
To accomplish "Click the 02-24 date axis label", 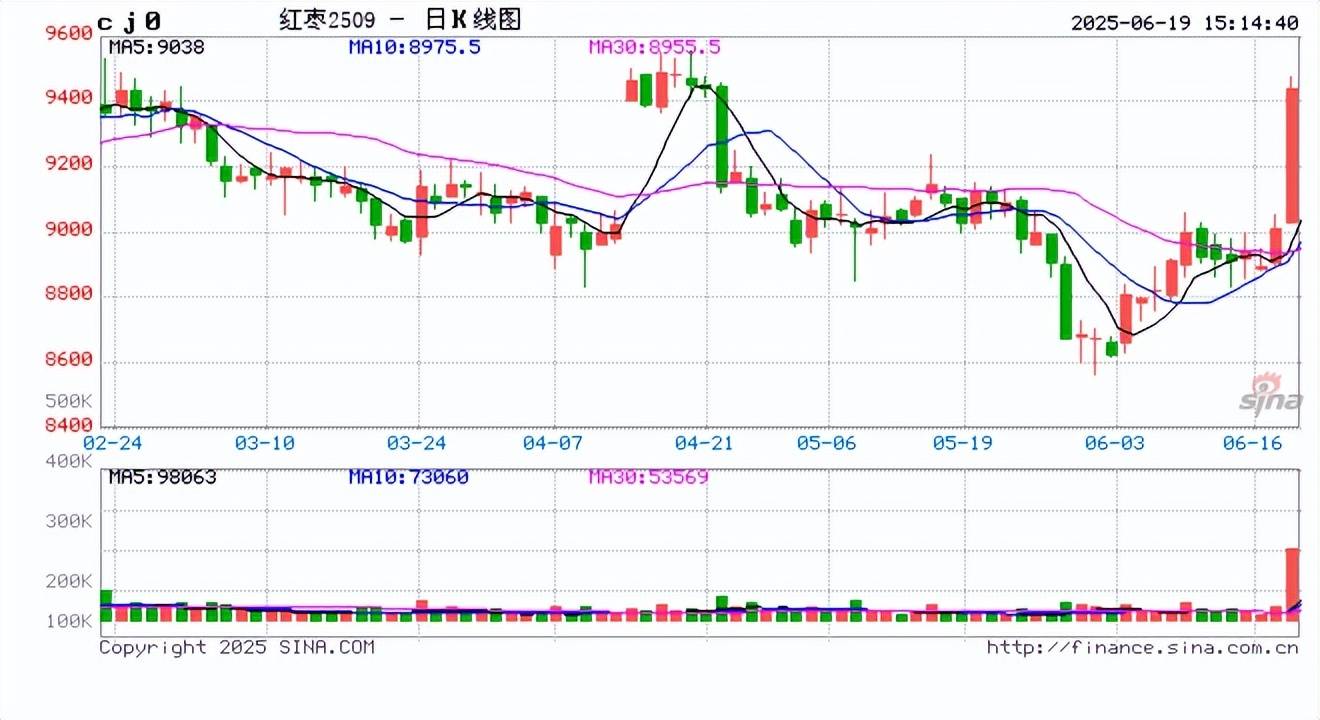I will pos(110,442).
